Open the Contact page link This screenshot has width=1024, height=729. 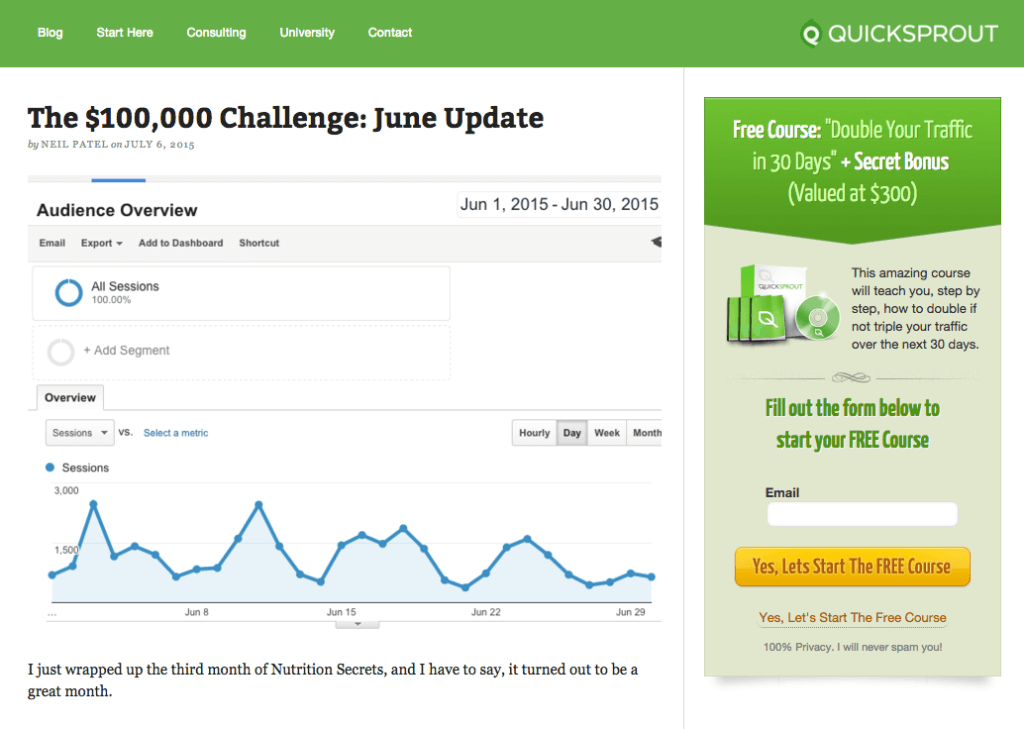coord(390,33)
